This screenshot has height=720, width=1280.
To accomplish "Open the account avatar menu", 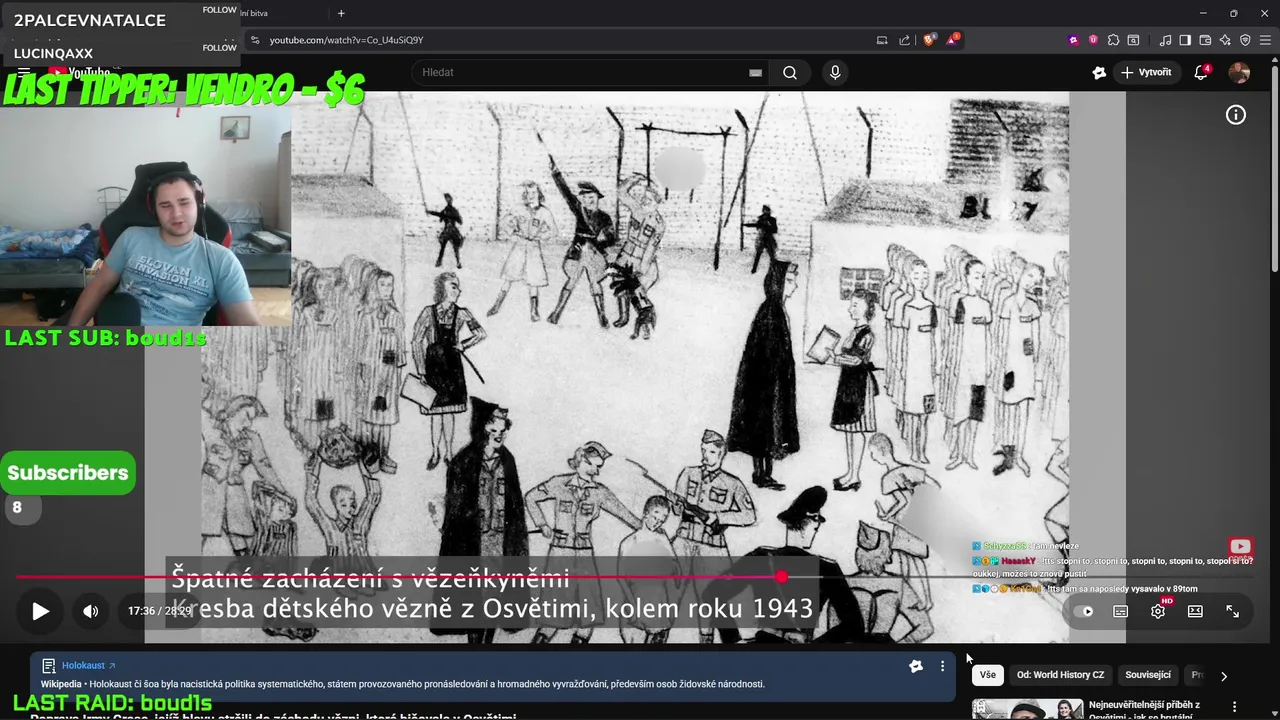I will (x=1239, y=72).
